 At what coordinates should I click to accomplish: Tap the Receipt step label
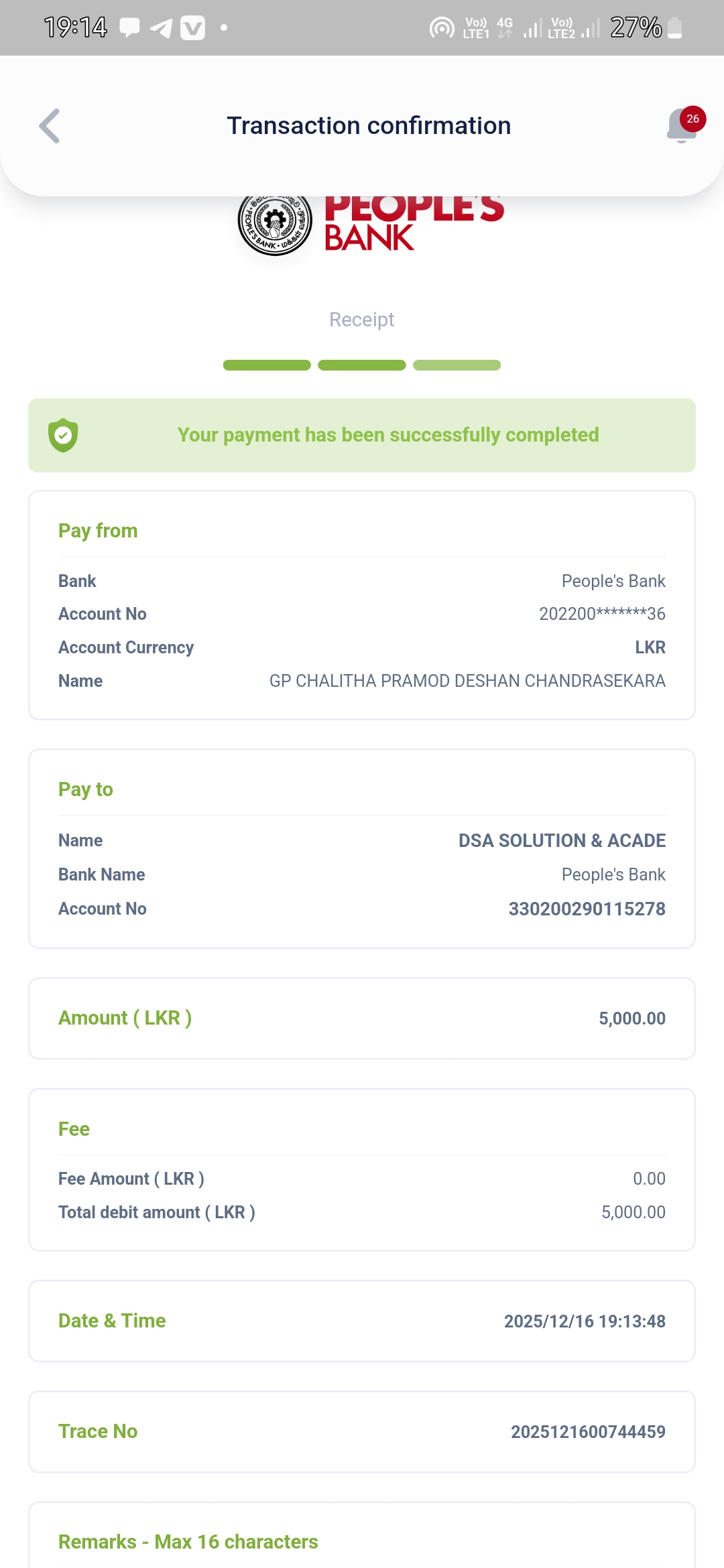(361, 320)
